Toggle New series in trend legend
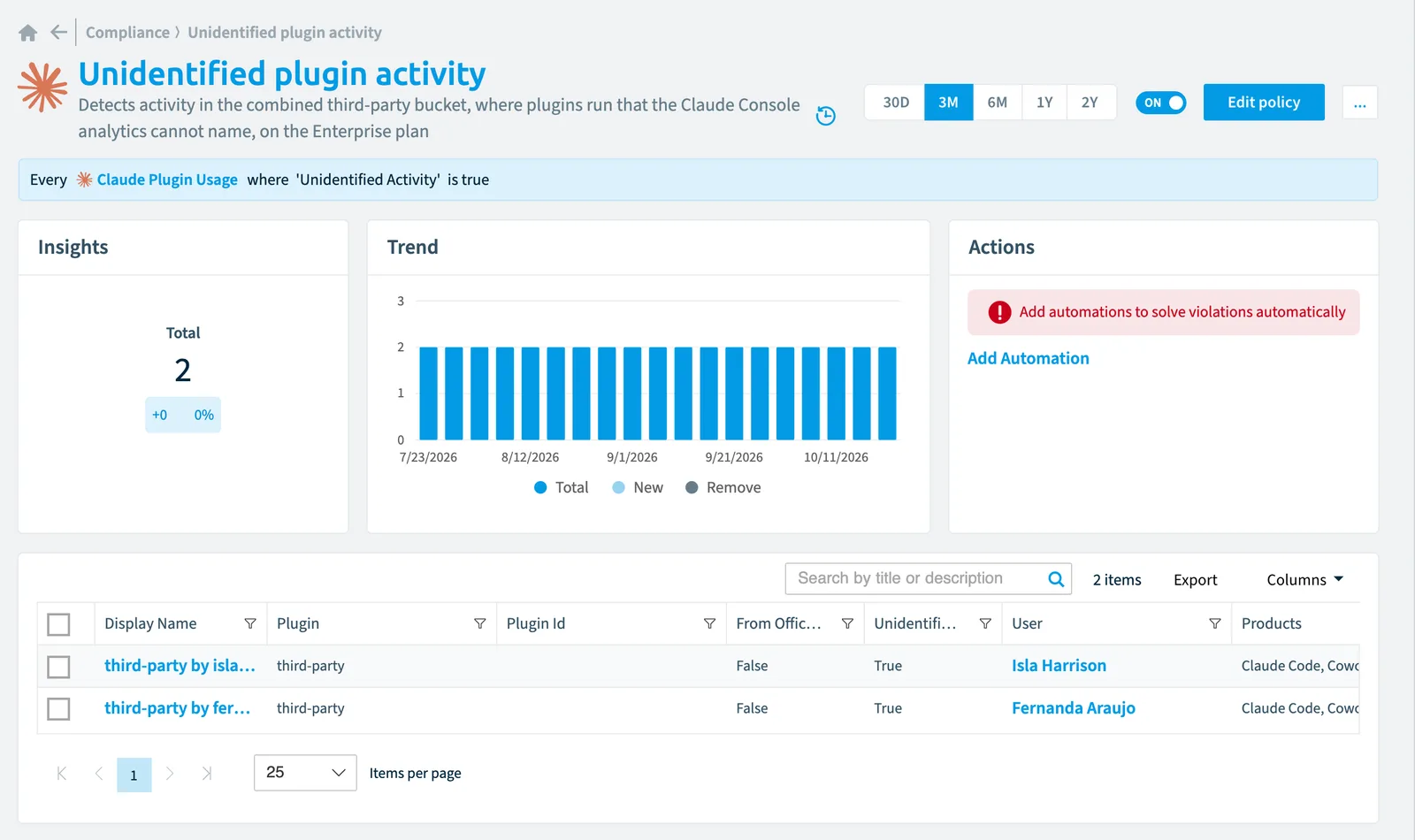 pyautogui.click(x=638, y=488)
